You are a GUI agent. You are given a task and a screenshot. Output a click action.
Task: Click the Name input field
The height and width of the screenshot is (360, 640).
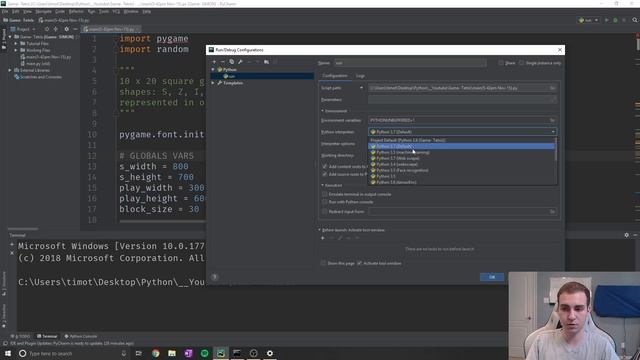pyautogui.click(x=410, y=63)
